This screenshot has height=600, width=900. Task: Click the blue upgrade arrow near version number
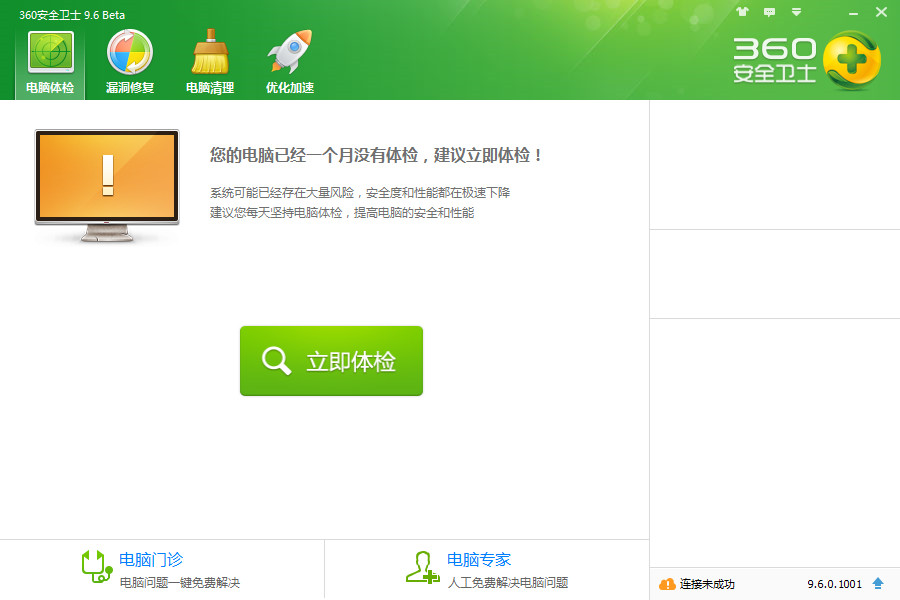[878, 585]
